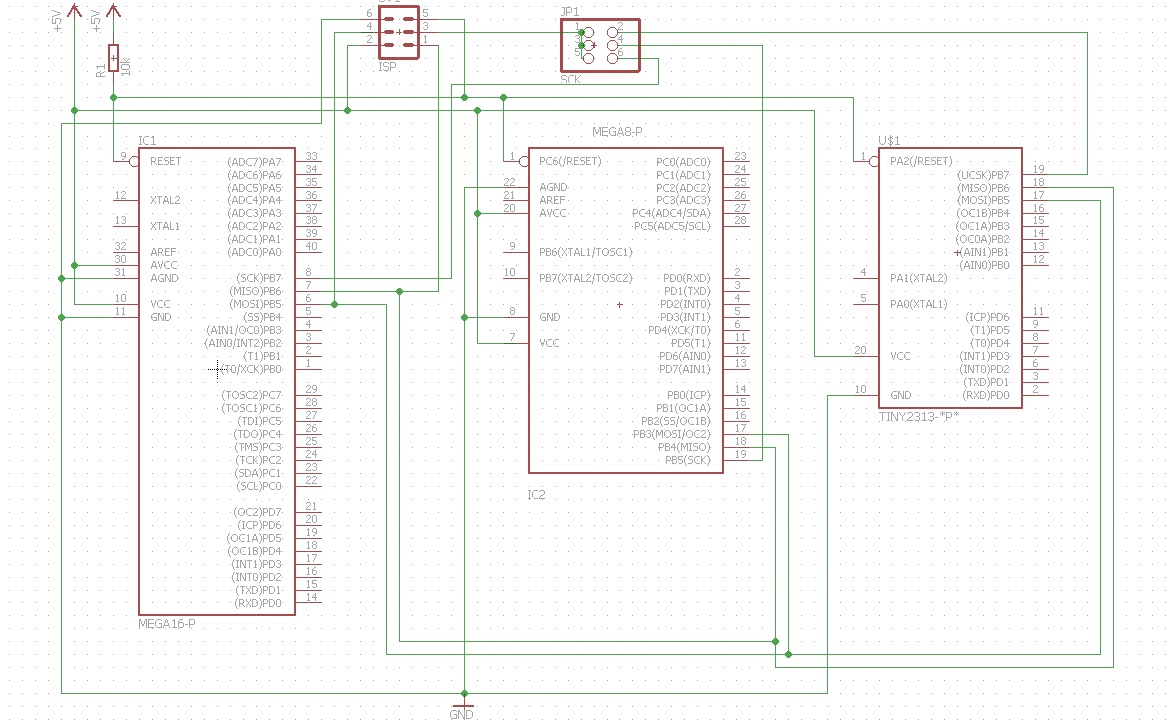Click the PC6(/RESET) pin on MEGA8

point(570,161)
